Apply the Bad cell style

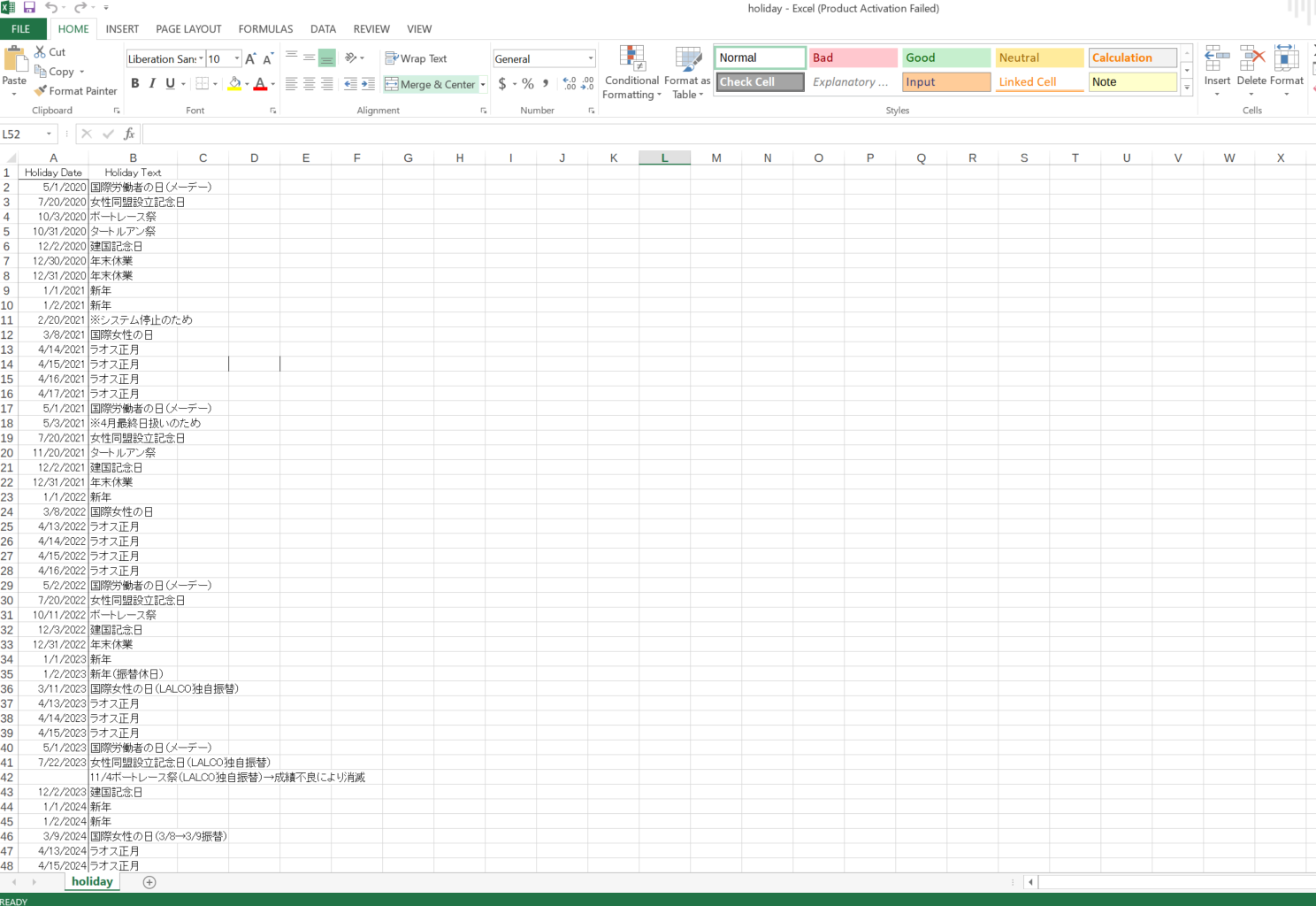[853, 58]
